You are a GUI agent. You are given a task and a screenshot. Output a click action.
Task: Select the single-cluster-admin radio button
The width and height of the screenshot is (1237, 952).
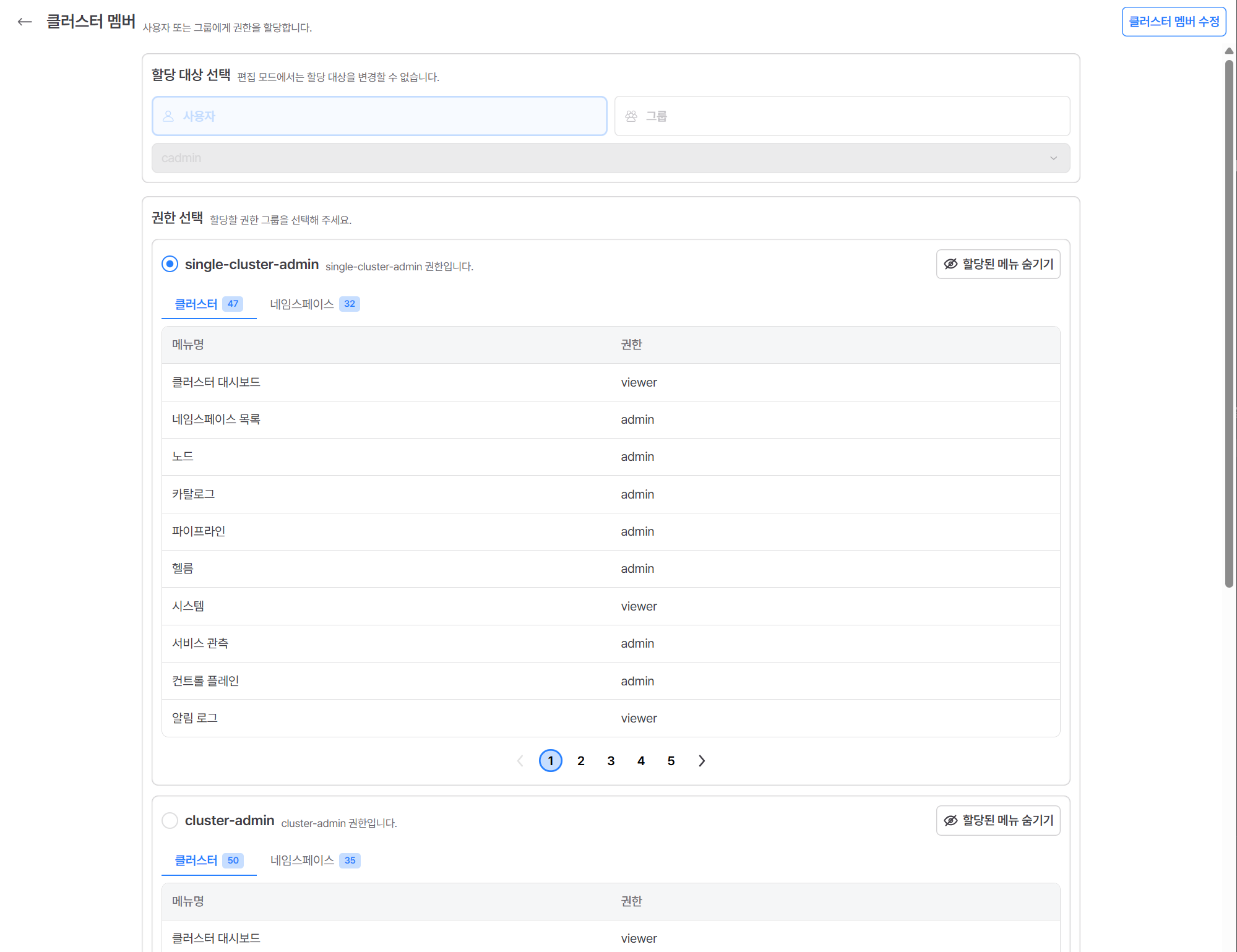(170, 264)
